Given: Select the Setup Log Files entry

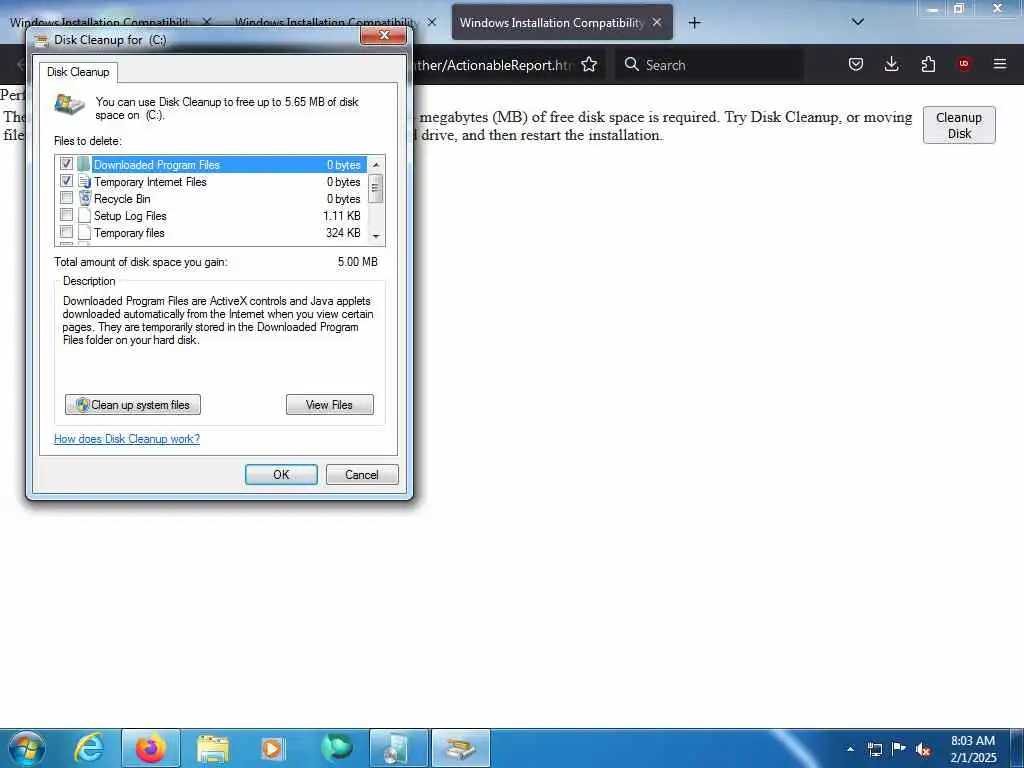Looking at the screenshot, I should tap(211, 216).
